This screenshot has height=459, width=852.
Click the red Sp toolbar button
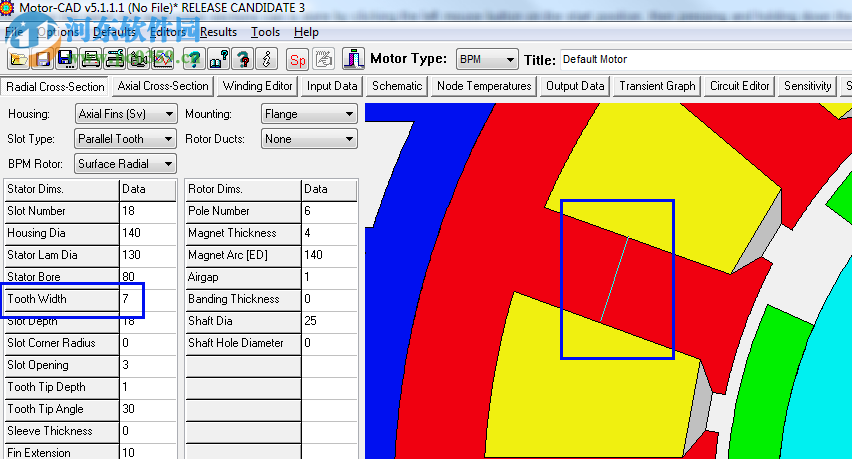pos(297,59)
